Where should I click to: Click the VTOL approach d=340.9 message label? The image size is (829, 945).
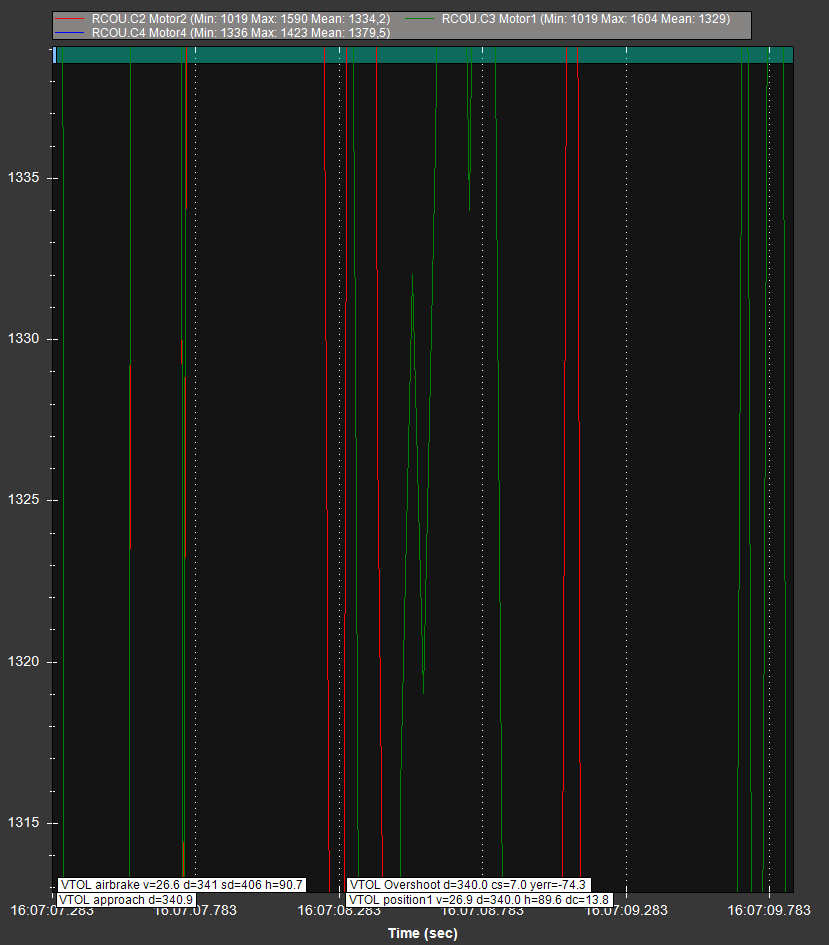coord(127,900)
